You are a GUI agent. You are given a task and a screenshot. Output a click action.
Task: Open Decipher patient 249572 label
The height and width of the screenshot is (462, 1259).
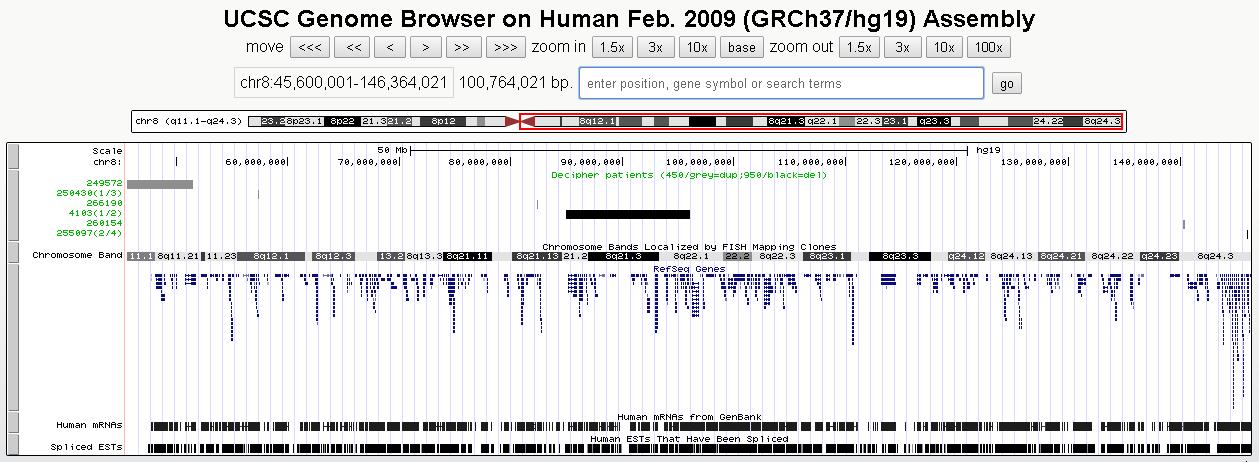(103, 183)
